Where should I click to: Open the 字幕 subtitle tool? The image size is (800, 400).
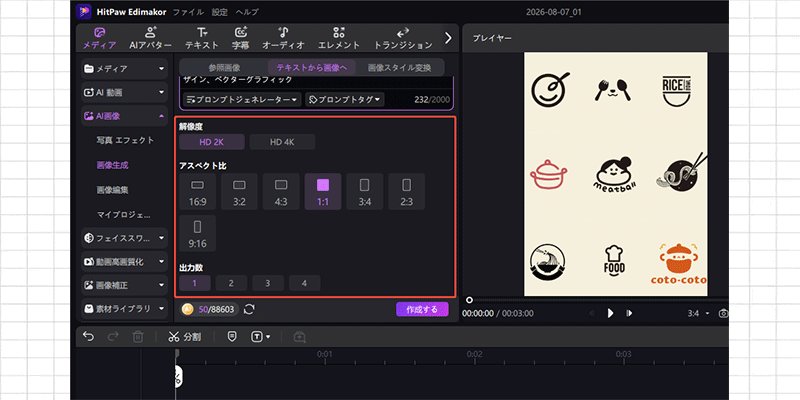tap(241, 39)
